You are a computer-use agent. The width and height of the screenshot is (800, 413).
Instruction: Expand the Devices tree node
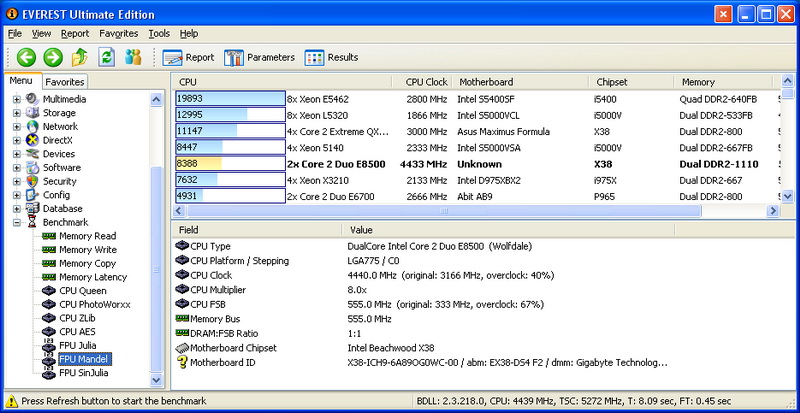click(x=17, y=154)
